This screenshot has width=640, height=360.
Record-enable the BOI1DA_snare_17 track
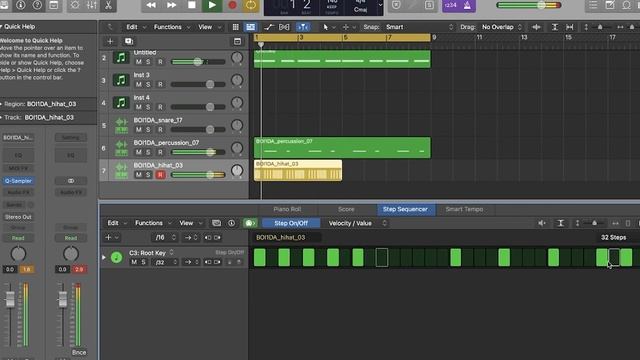(x=160, y=129)
